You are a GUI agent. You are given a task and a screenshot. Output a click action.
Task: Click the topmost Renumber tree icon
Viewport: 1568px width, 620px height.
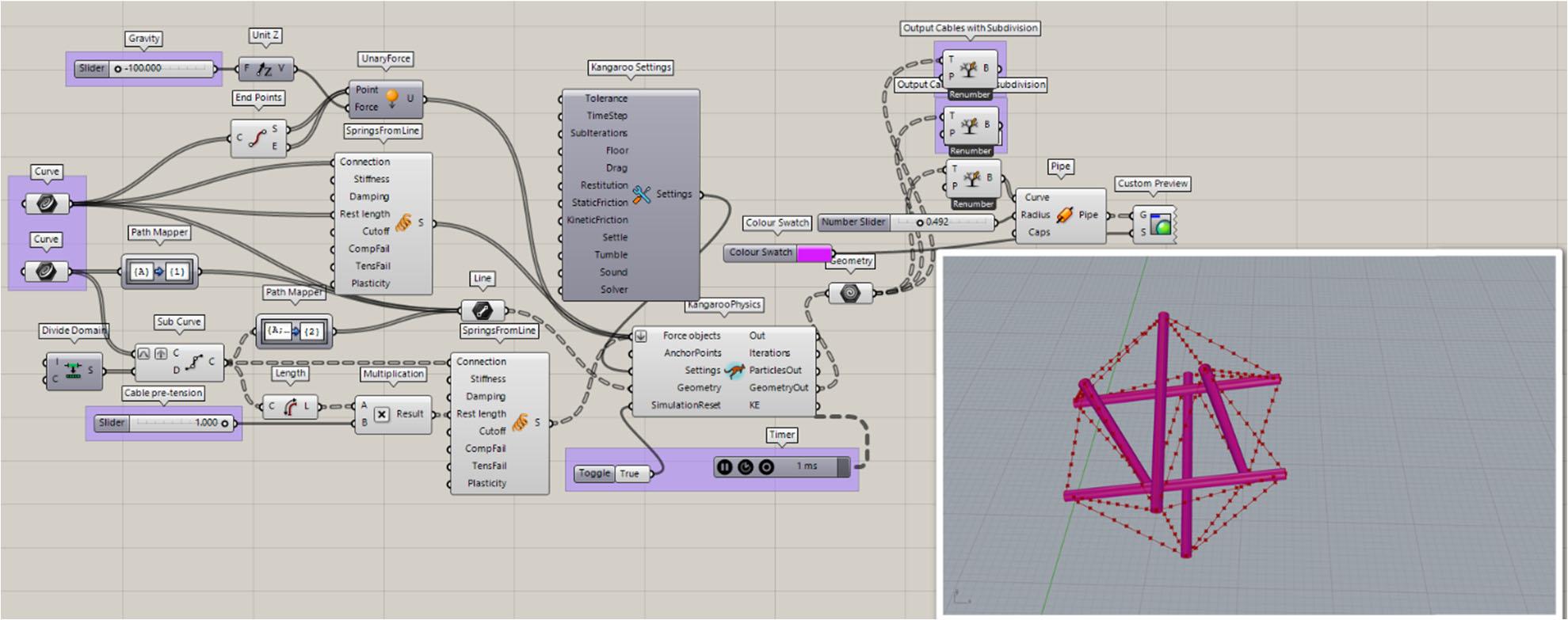(969, 70)
